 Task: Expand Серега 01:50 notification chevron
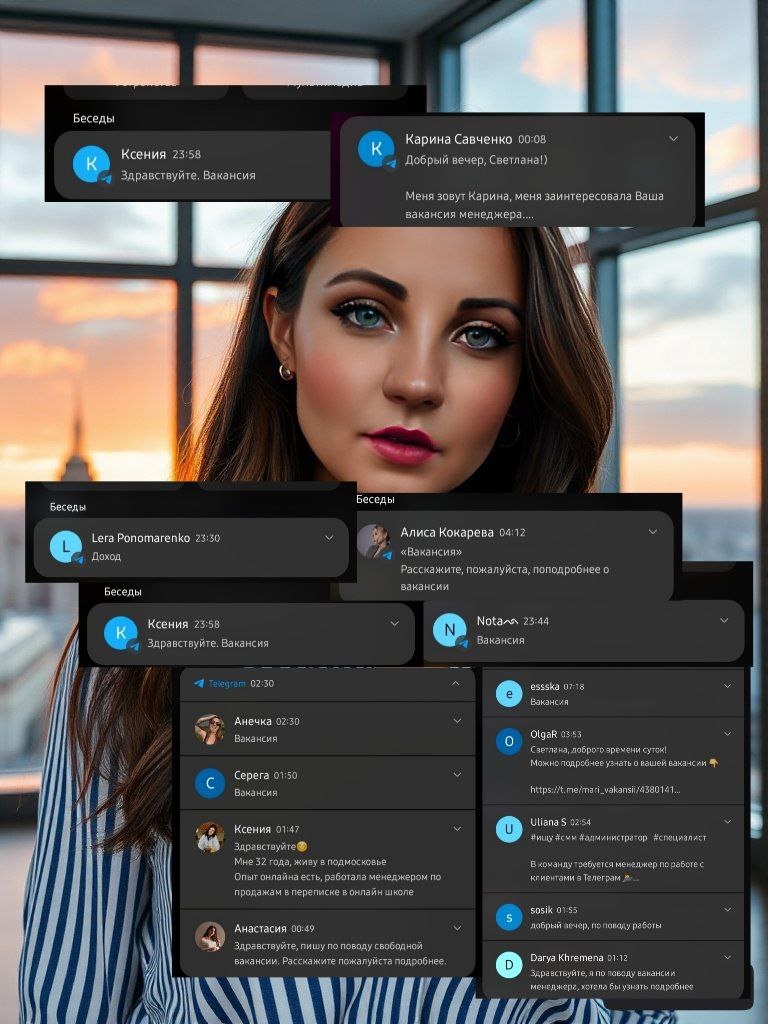[x=457, y=775]
